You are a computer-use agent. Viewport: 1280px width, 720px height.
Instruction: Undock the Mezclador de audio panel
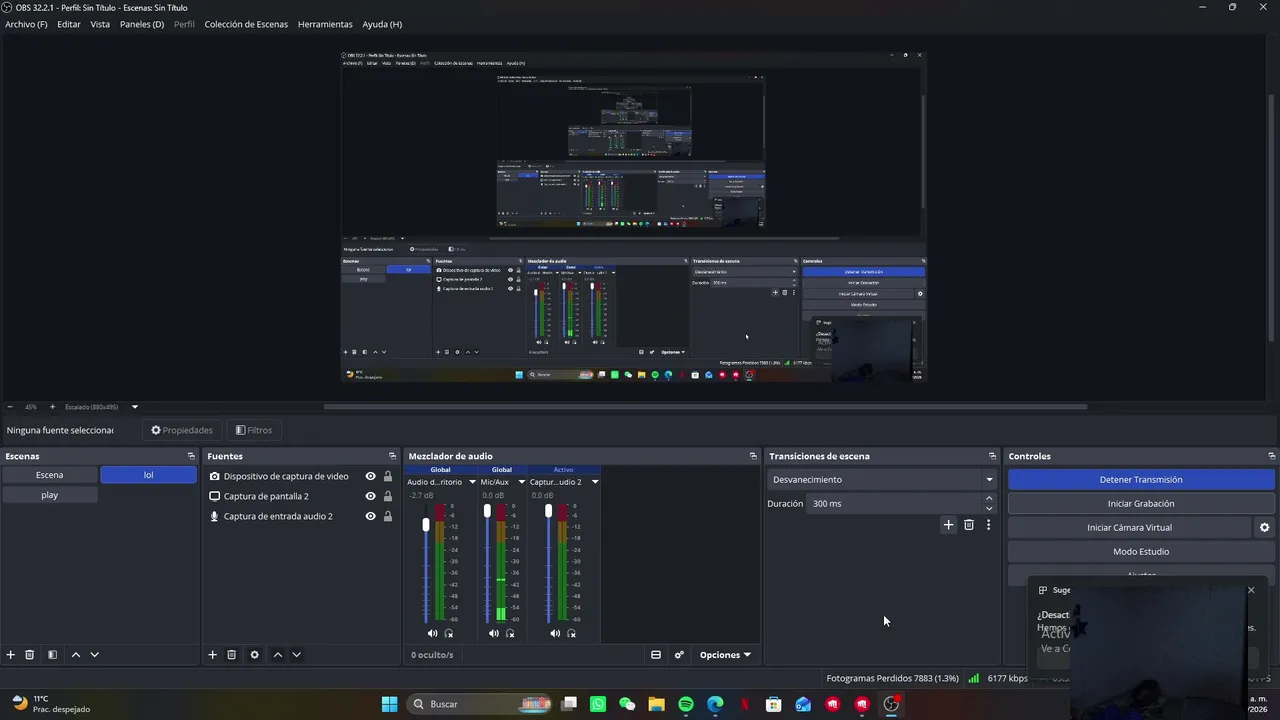tap(753, 456)
